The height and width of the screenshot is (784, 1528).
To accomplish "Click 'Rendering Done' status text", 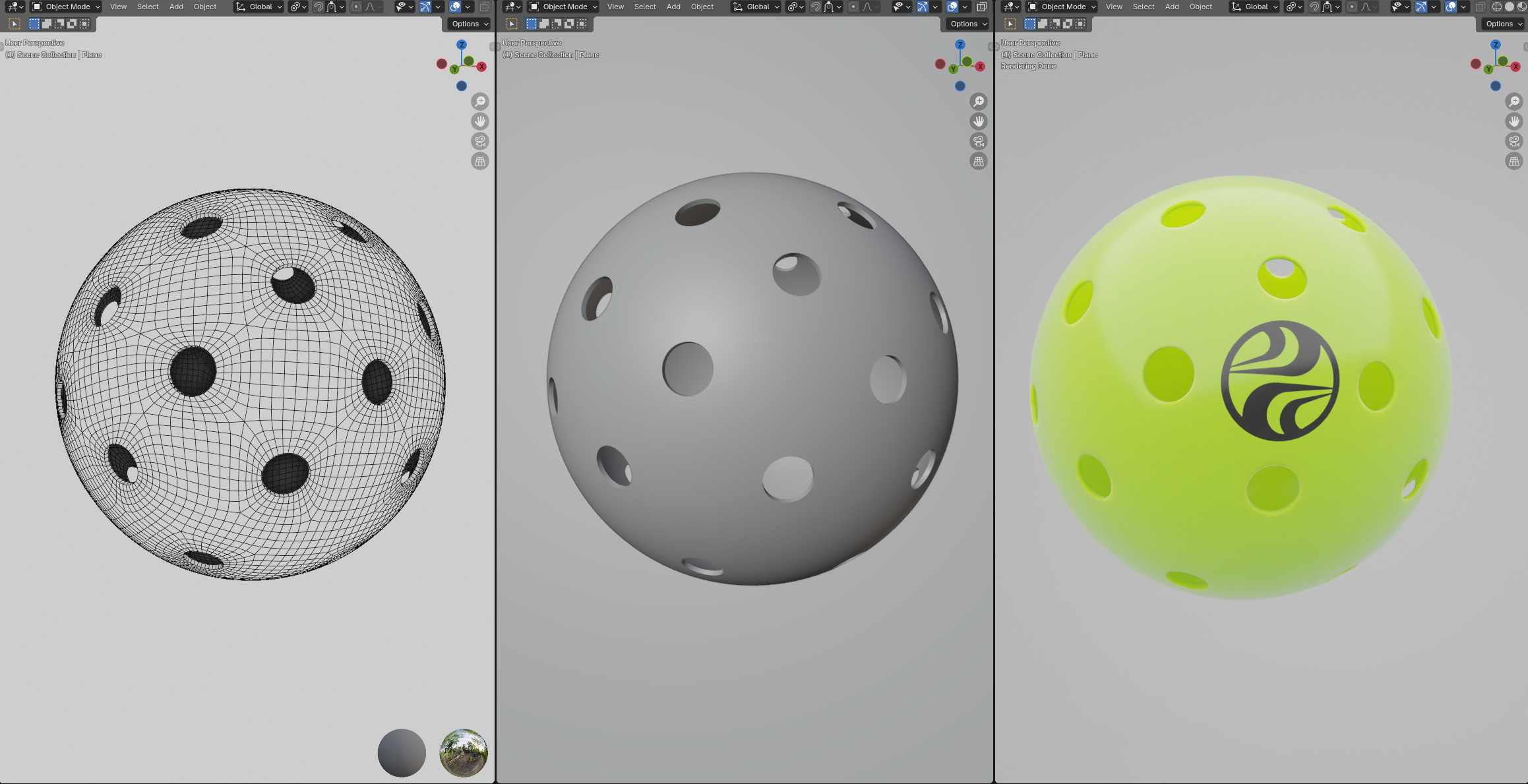I will click(1028, 67).
